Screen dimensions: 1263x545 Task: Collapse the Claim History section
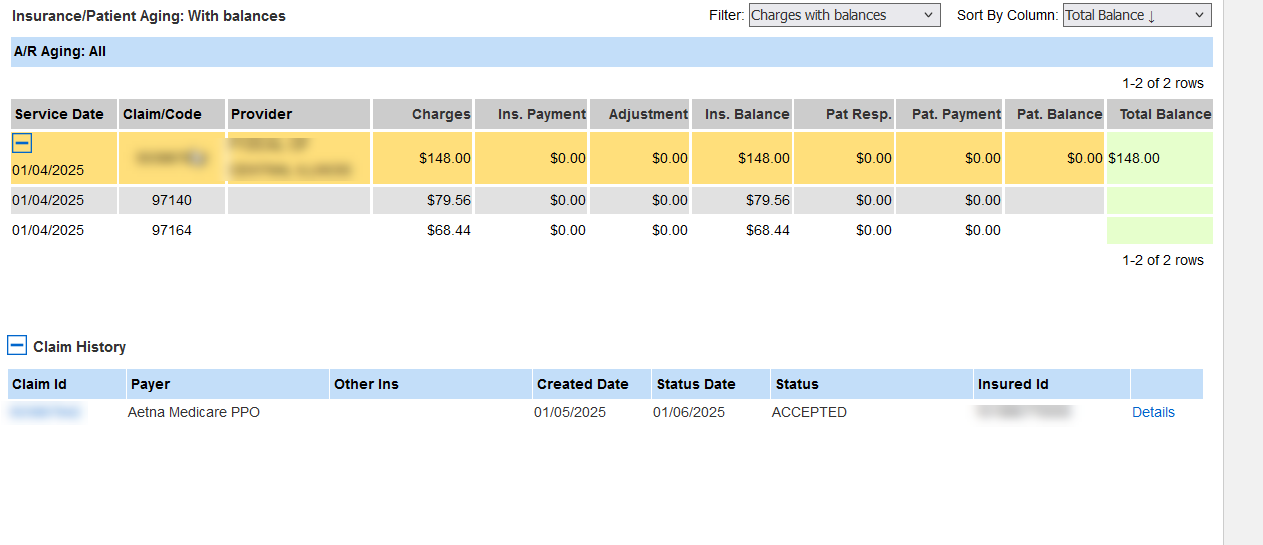17,346
